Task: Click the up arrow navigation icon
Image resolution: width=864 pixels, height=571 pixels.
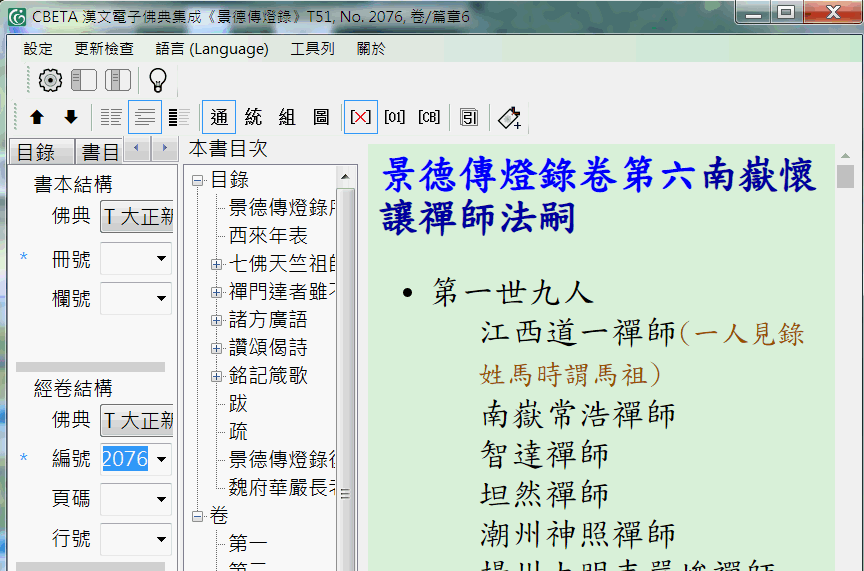Action: click(x=37, y=117)
